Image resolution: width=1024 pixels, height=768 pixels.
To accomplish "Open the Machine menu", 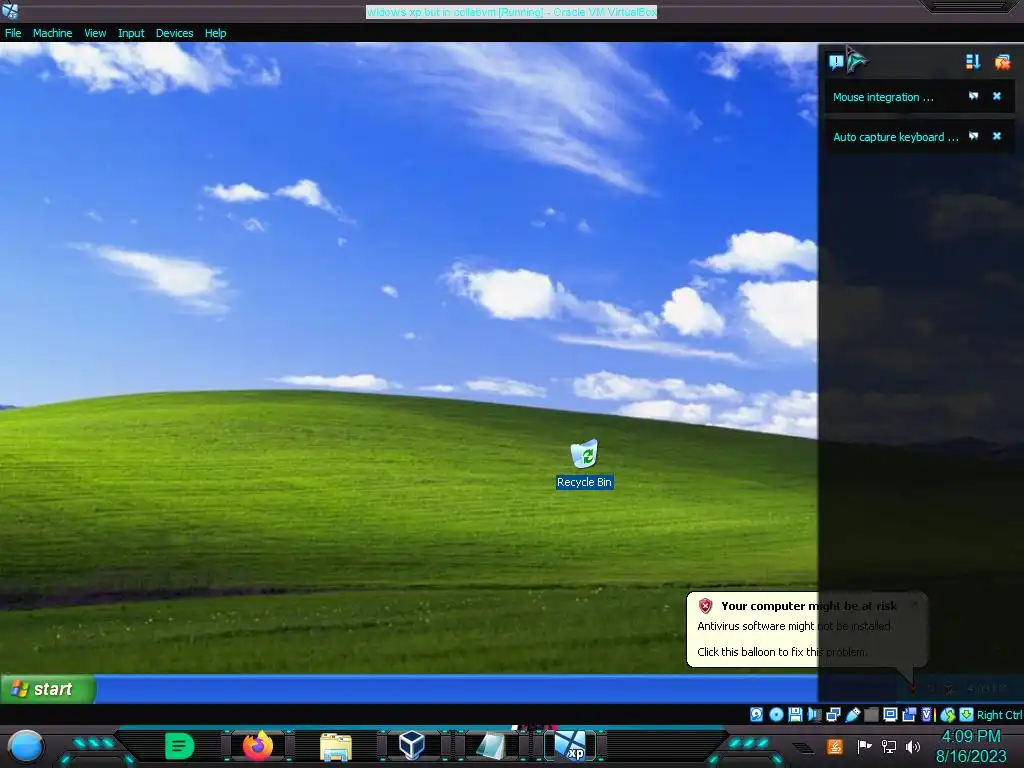I will 52,33.
